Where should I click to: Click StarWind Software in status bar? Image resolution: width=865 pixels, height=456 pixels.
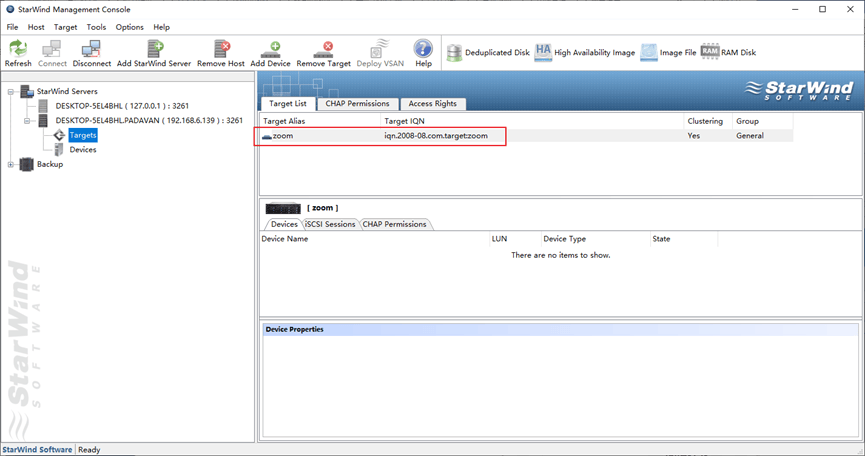[37, 450]
